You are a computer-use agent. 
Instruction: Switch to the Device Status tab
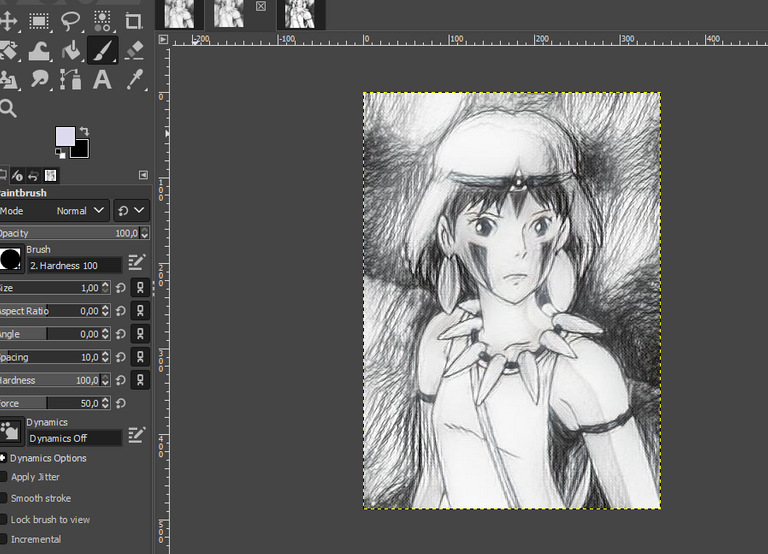17,175
